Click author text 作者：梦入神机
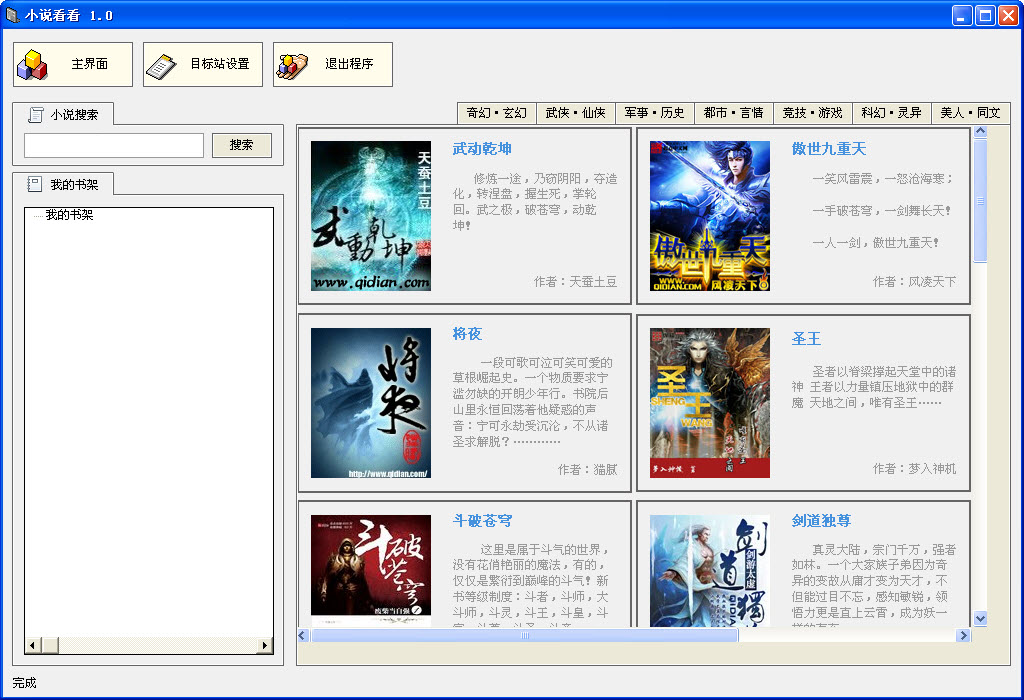Image resolution: width=1024 pixels, height=700 pixels. [914, 469]
